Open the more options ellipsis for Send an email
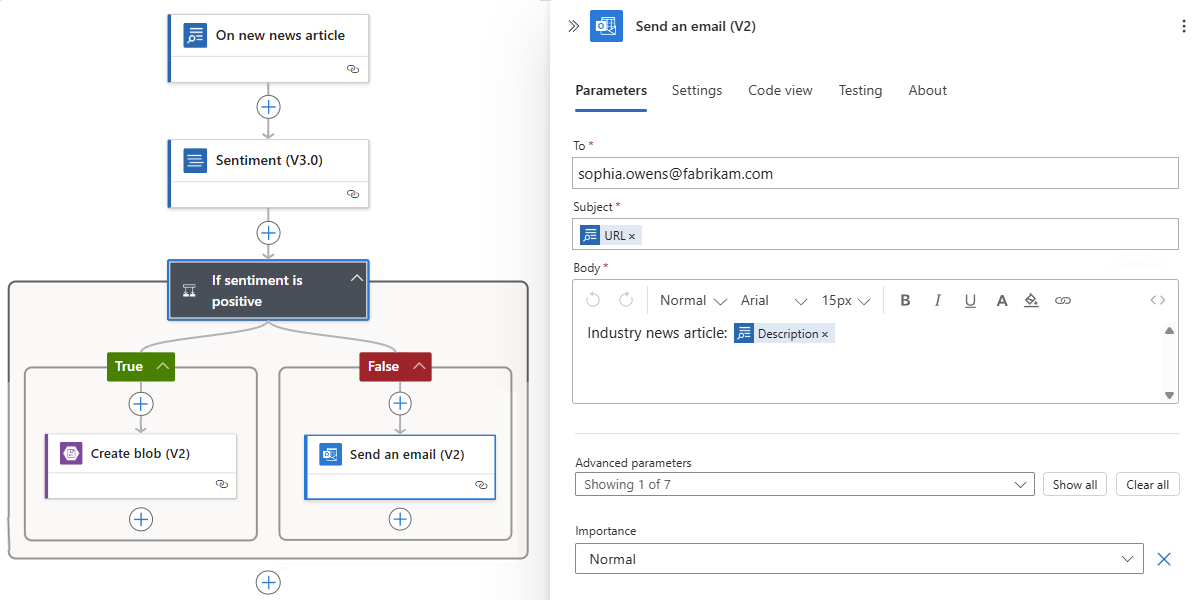The width and height of the screenshot is (1200, 600). coord(1184,25)
